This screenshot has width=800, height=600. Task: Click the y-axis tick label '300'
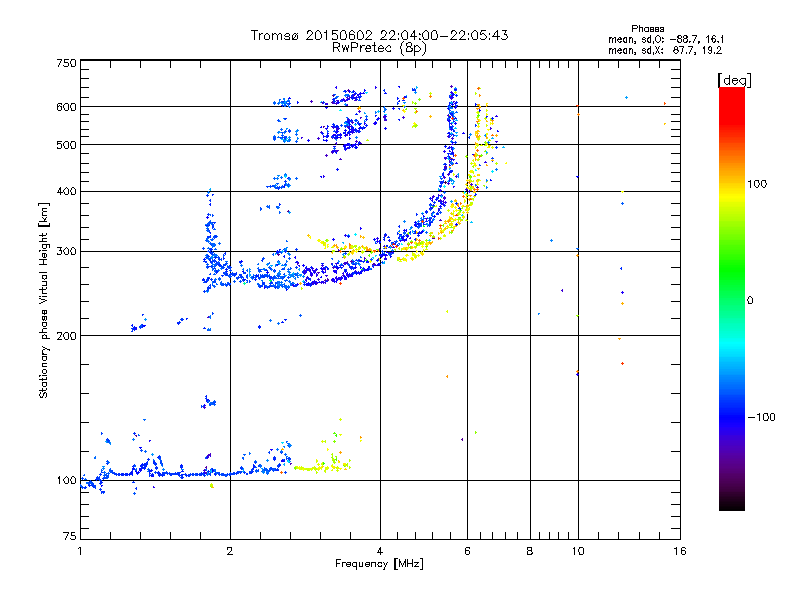pos(66,252)
